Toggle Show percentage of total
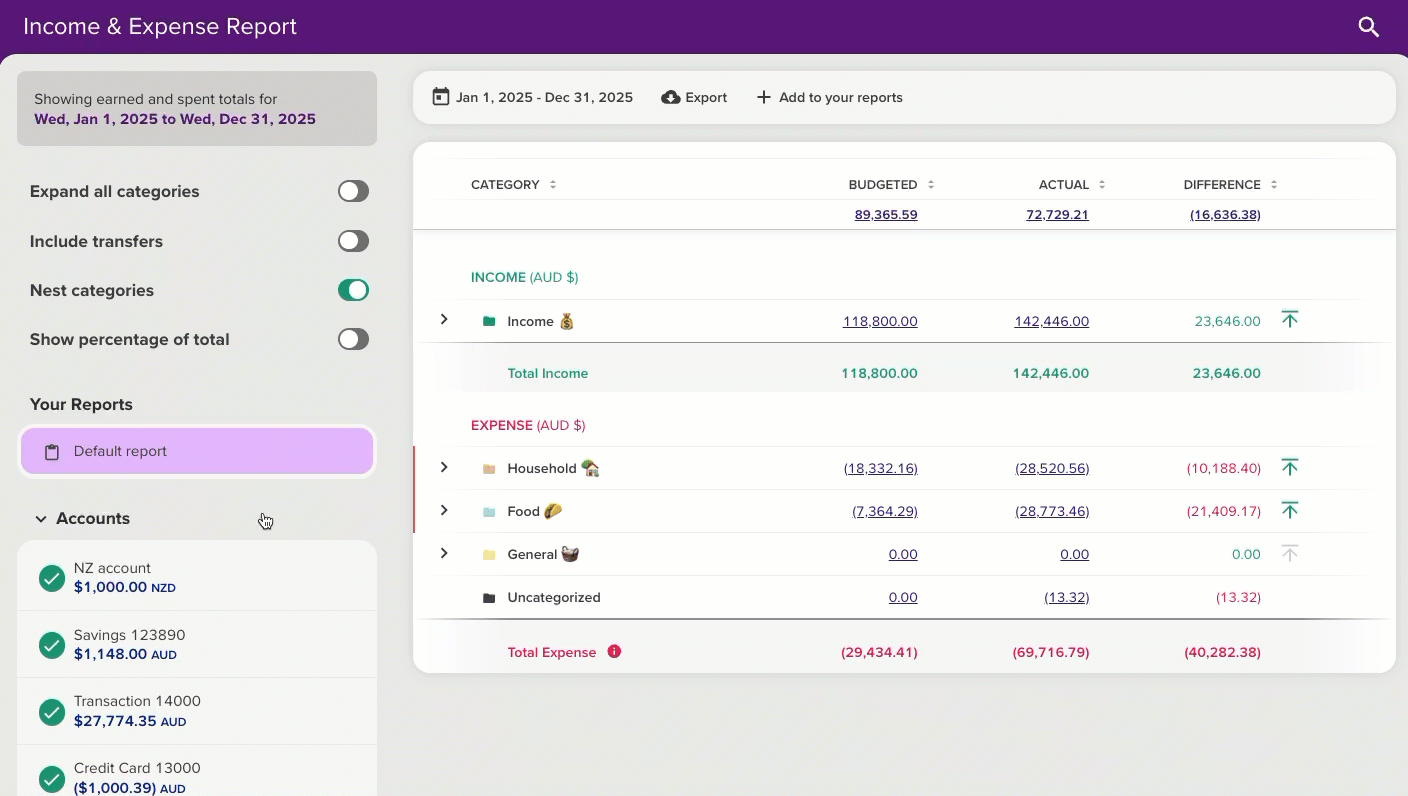 click(353, 339)
